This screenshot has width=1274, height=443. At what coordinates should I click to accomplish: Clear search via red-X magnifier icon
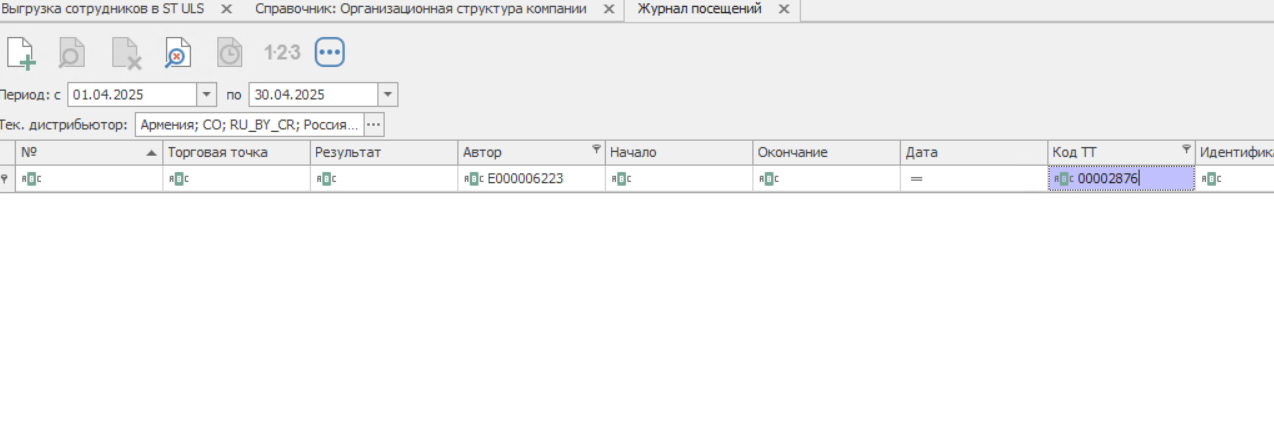pyautogui.click(x=178, y=52)
